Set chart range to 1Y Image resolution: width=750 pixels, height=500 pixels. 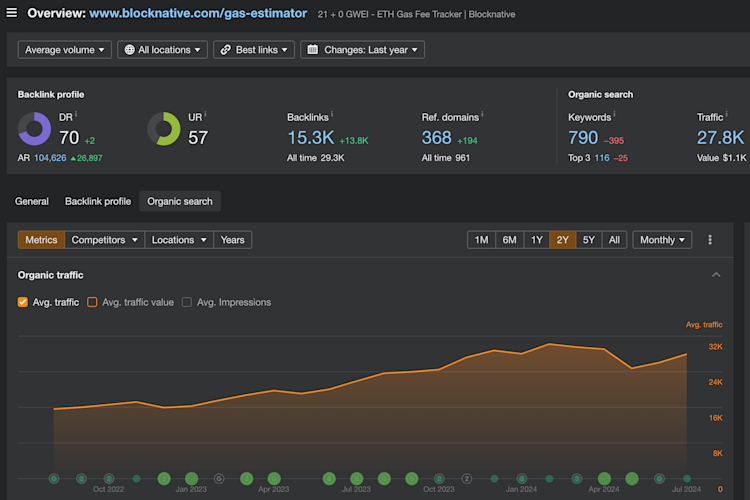(537, 240)
